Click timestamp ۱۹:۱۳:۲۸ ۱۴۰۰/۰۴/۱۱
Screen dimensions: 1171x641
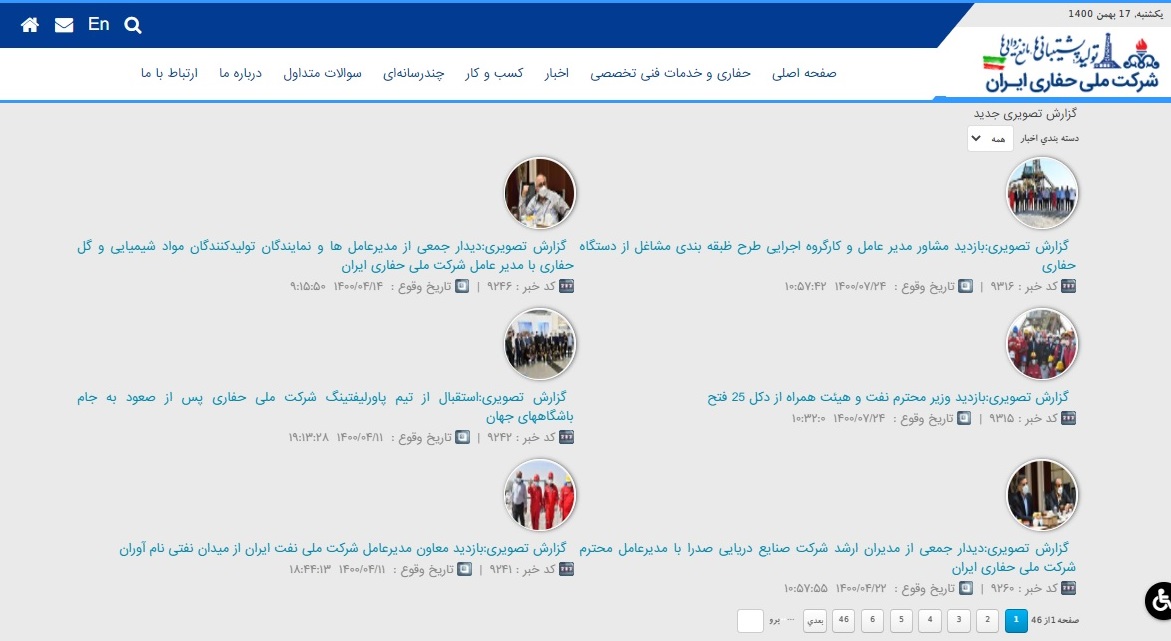coord(335,437)
